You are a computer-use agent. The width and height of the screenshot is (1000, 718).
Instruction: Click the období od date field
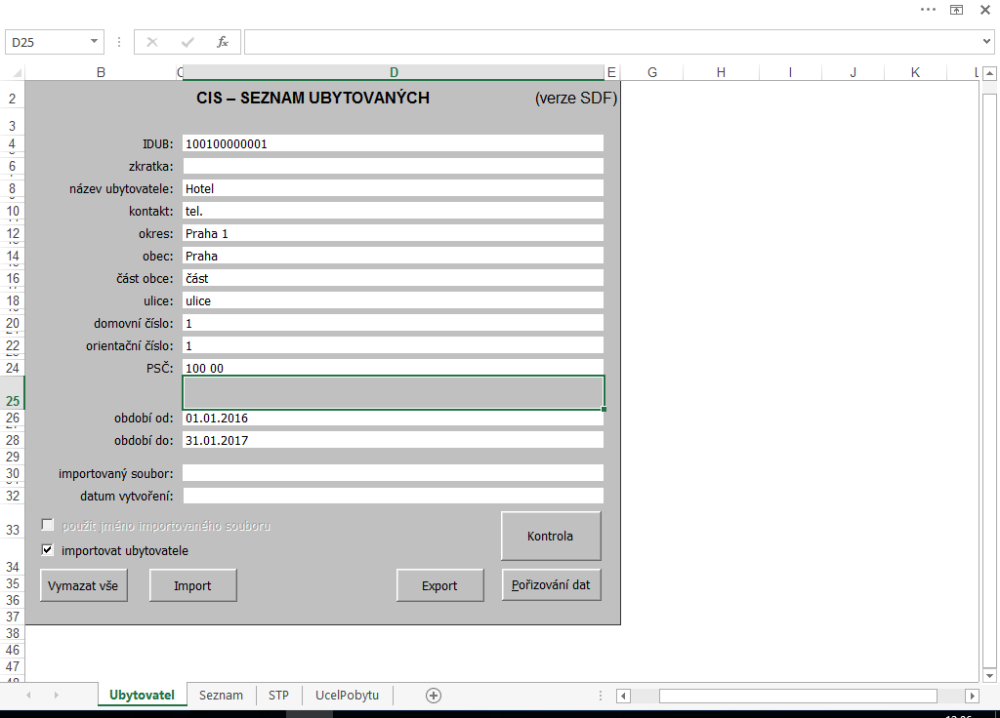click(x=393, y=418)
